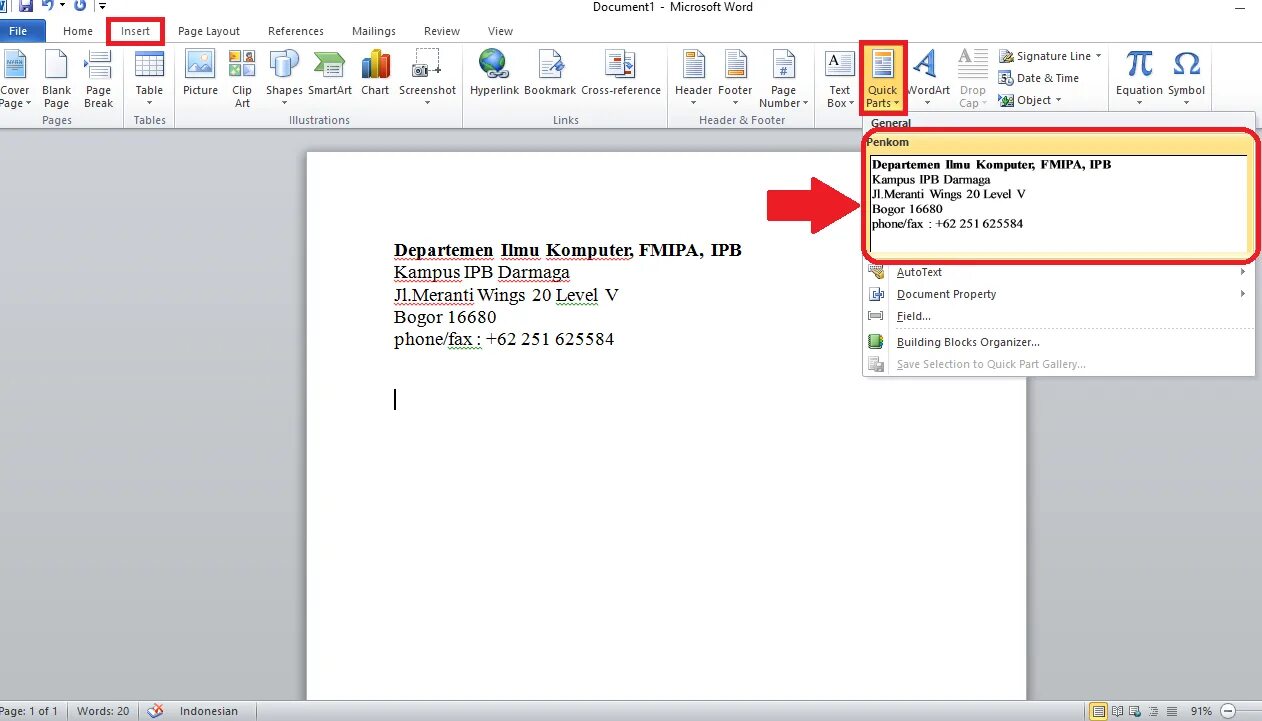Choose Field... from Quick Parts menu
1262x721 pixels.
click(1058, 316)
